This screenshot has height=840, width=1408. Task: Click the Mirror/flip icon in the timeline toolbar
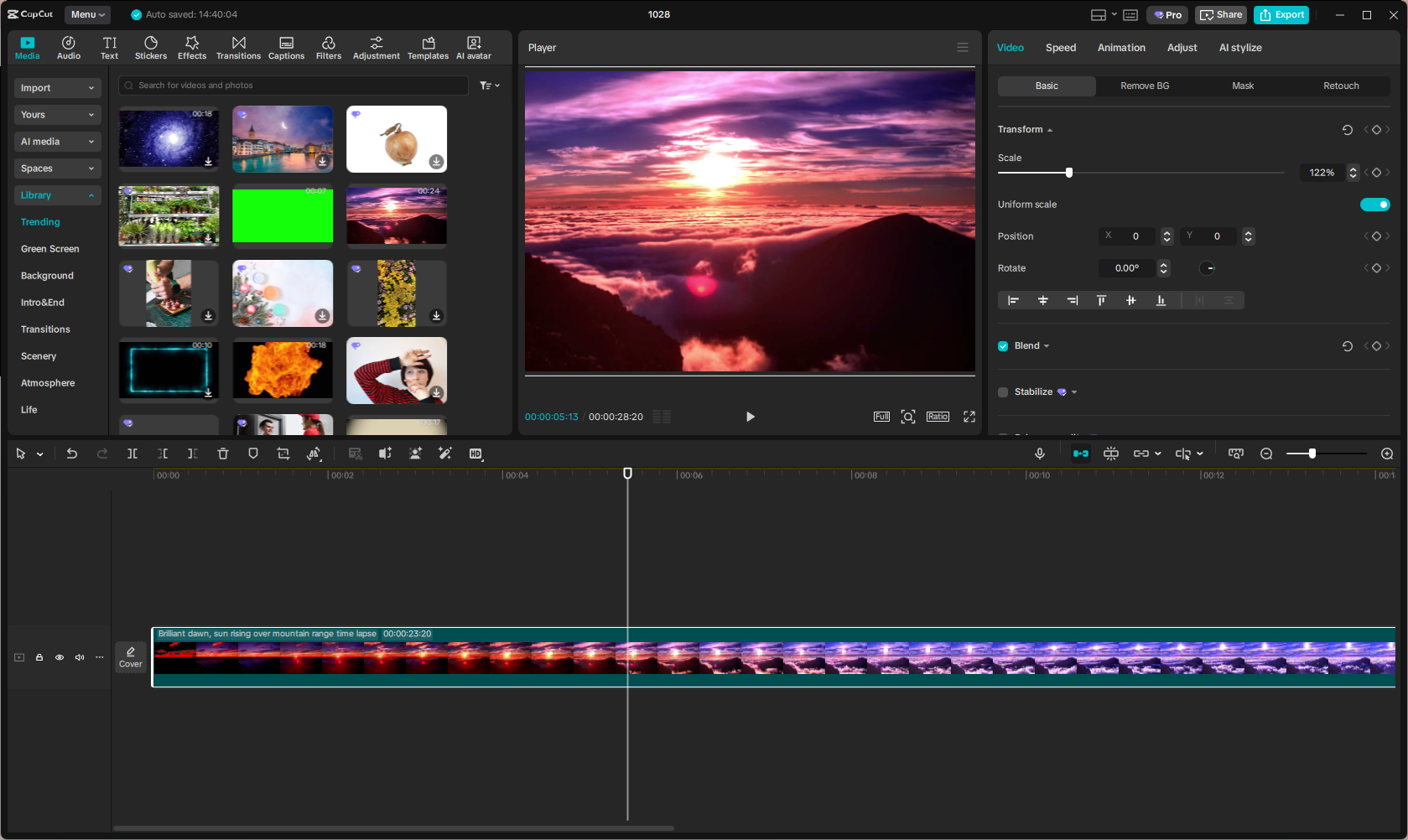pos(314,454)
